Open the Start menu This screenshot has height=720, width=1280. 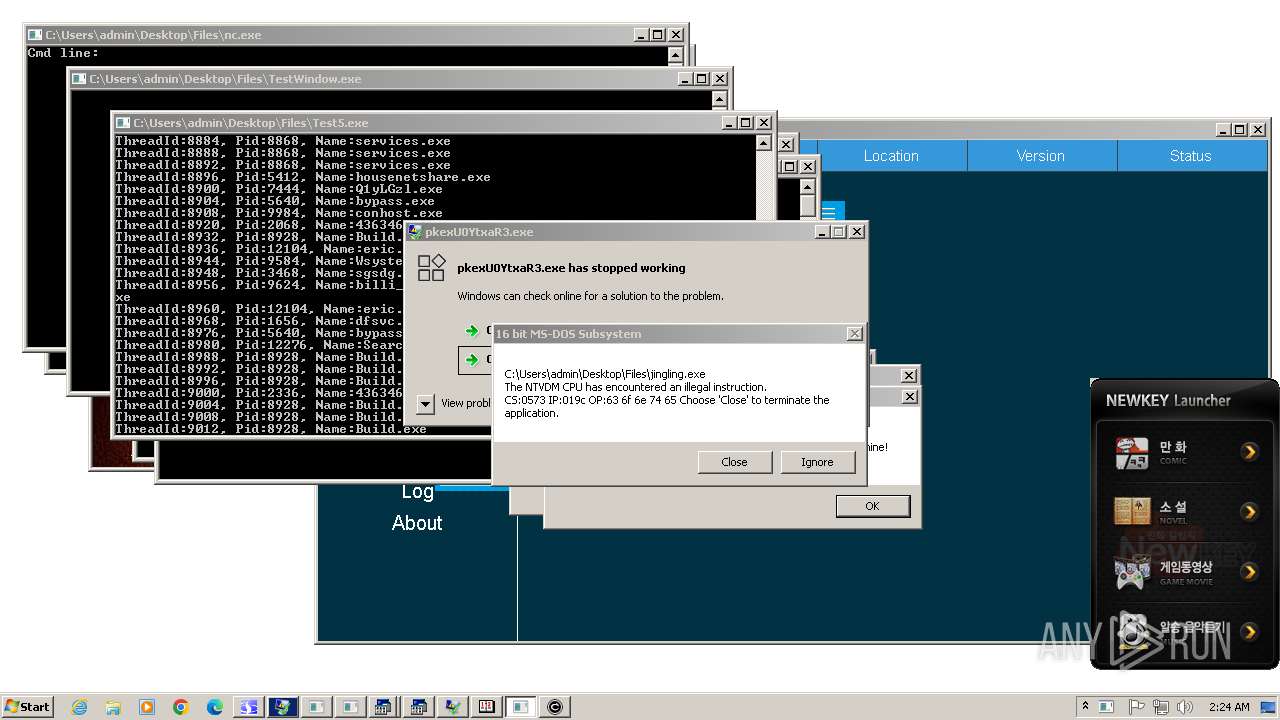click(x=27, y=706)
